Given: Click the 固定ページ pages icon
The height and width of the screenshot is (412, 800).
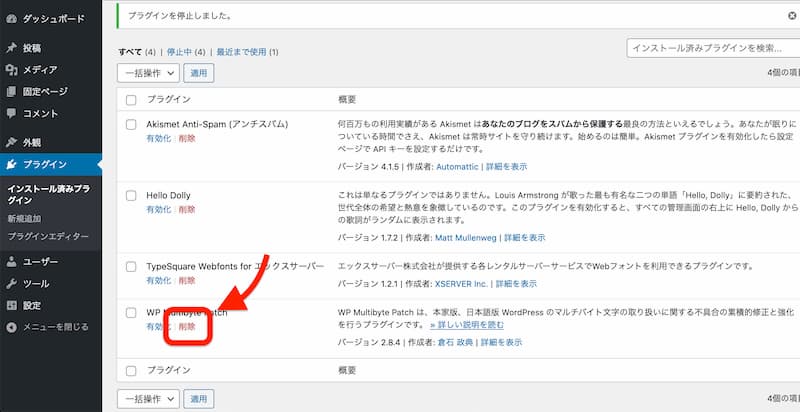Looking at the screenshot, I should [11, 92].
